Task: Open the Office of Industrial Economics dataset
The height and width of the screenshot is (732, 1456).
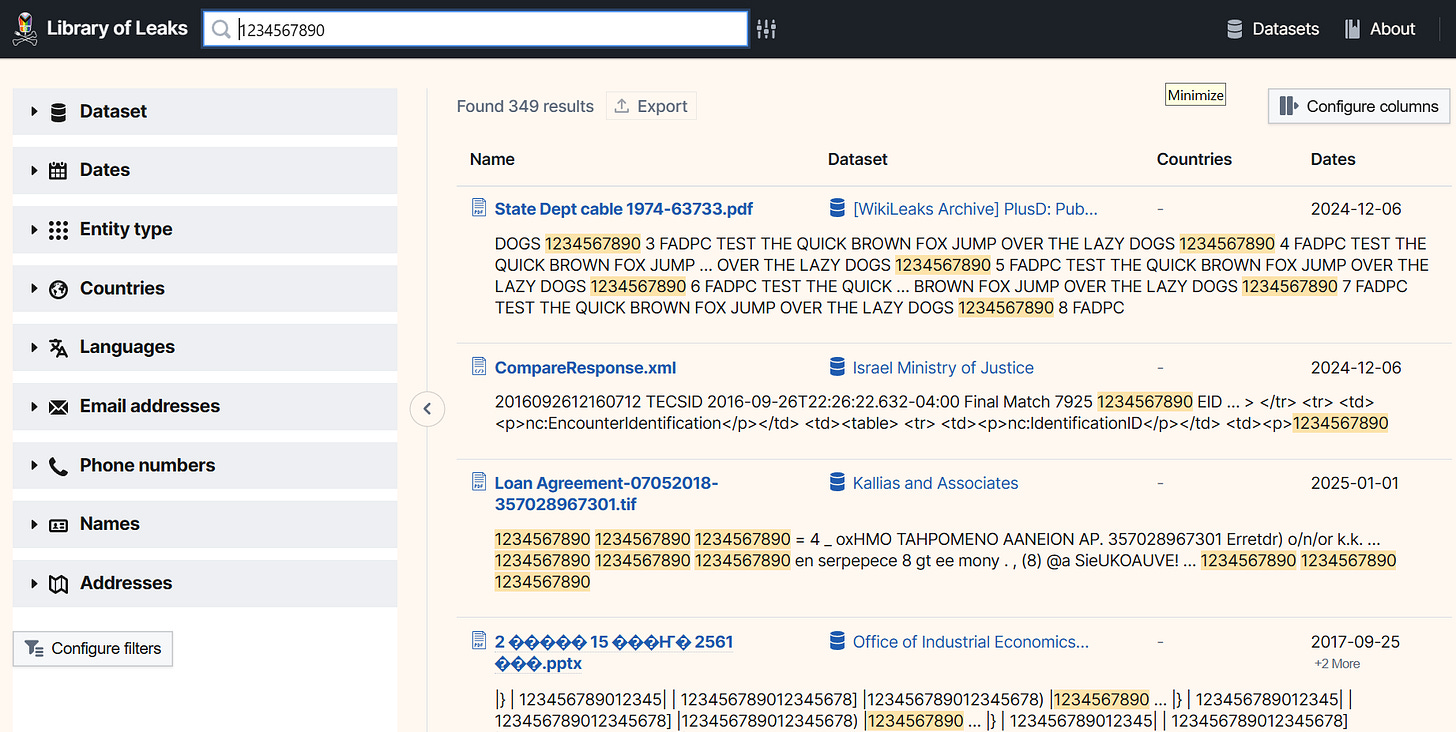Action: (x=971, y=642)
